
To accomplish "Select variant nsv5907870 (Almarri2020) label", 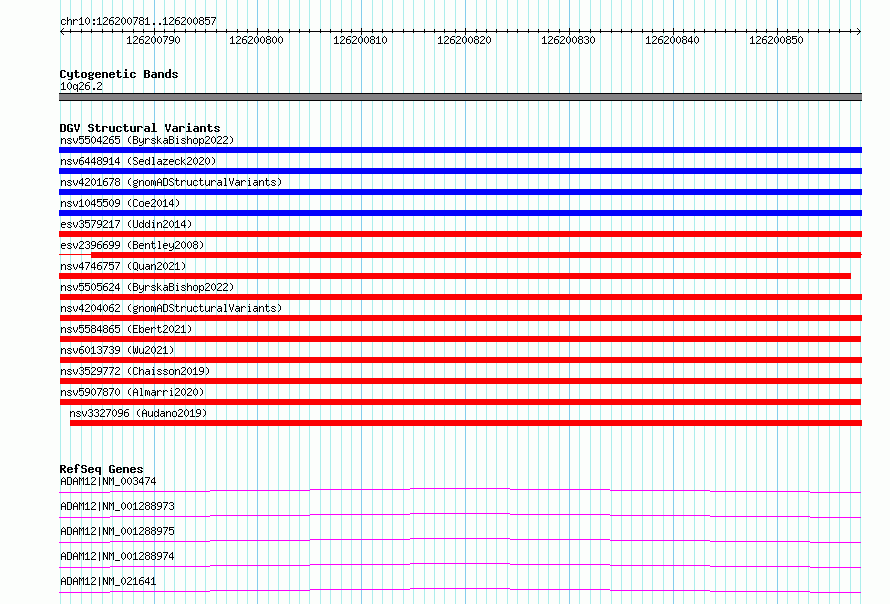I will click(x=132, y=392).
